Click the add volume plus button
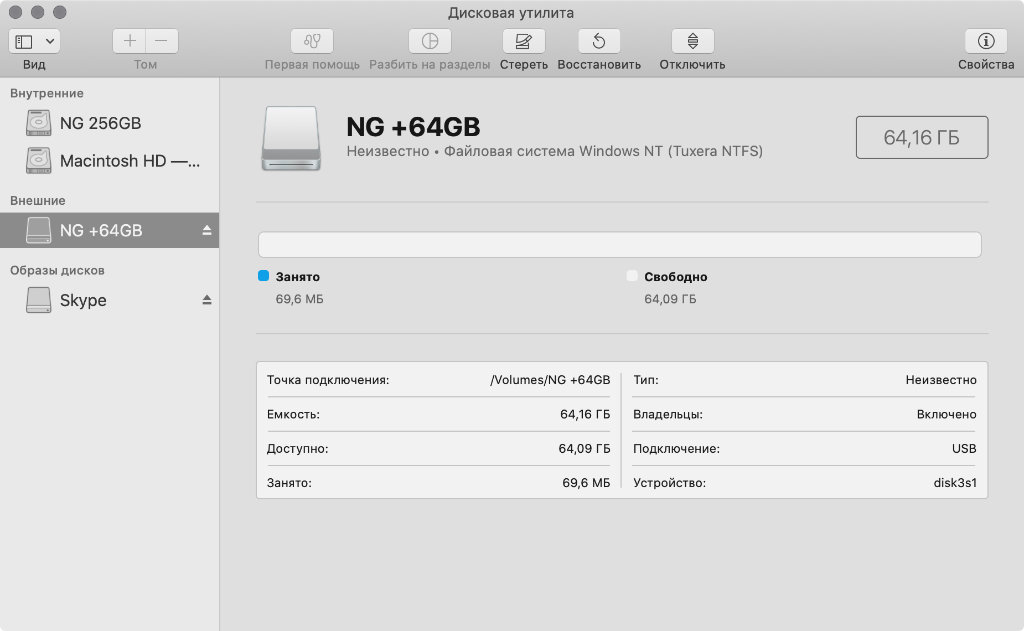 tap(129, 41)
